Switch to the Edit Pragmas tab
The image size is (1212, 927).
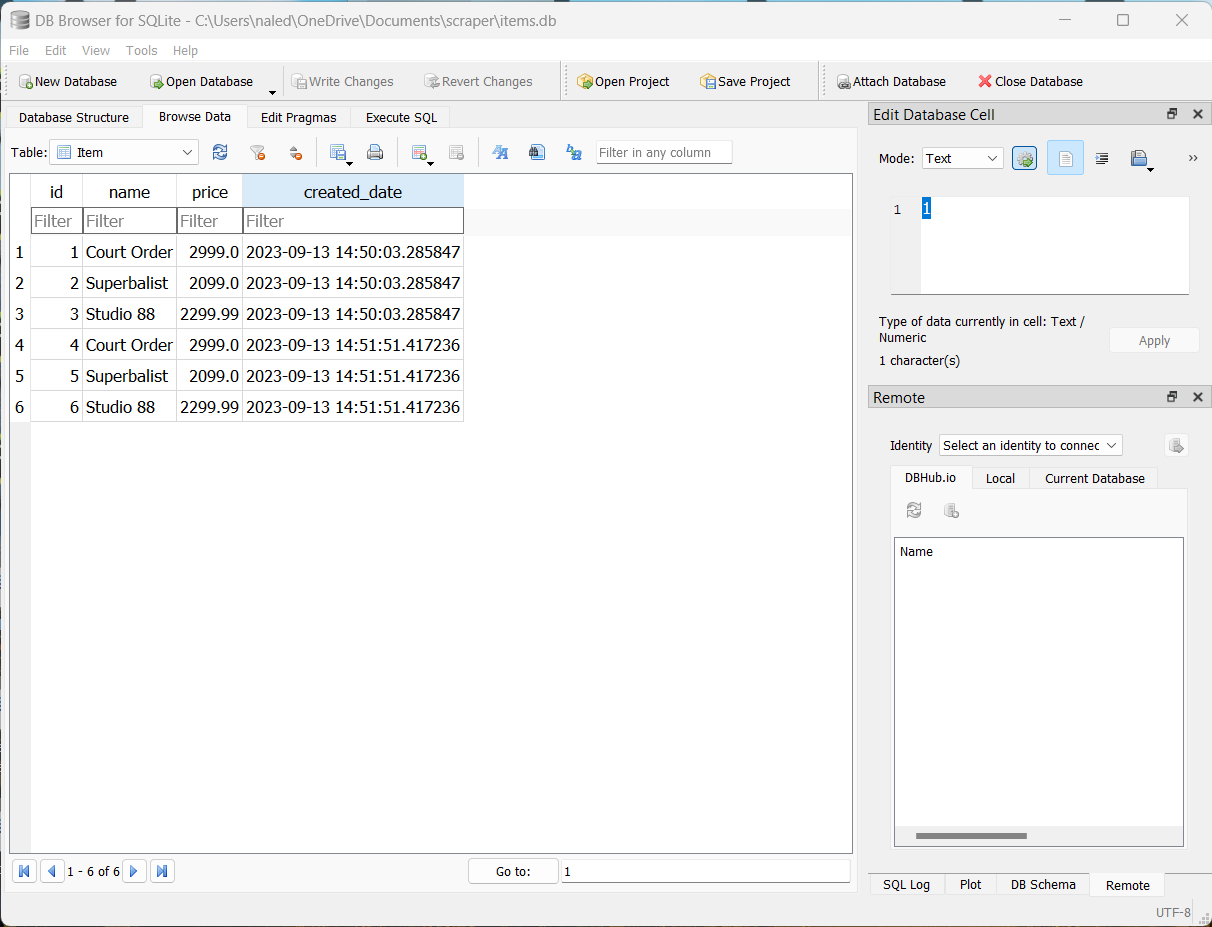[299, 117]
